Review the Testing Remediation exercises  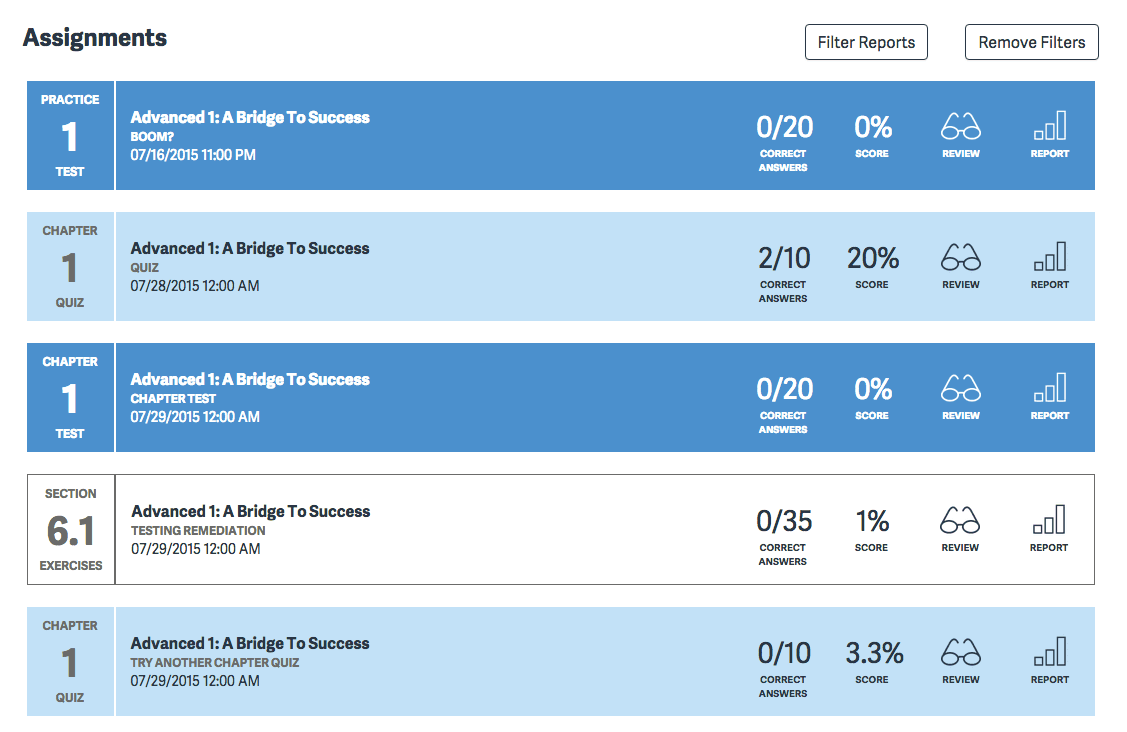[960, 528]
